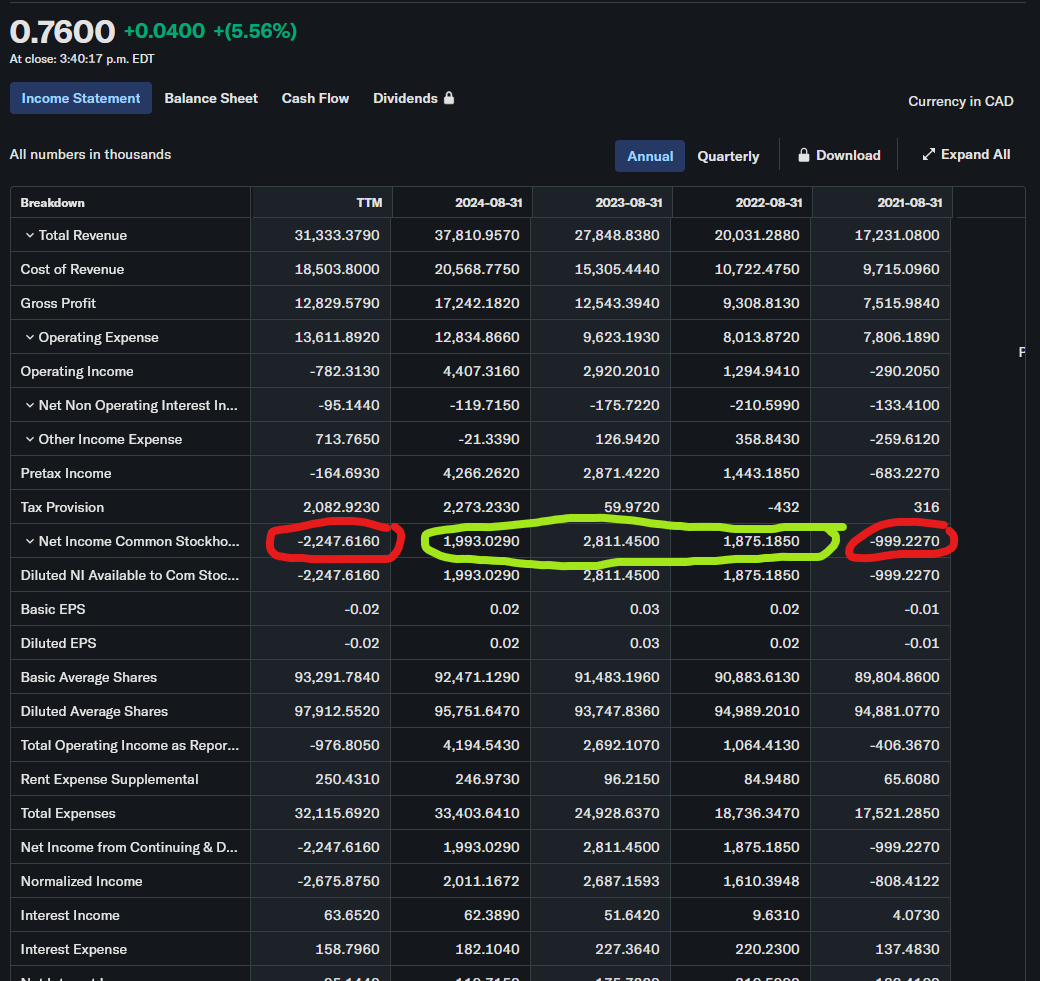1040x981 pixels.
Task: Switch to Annual view
Action: (650, 156)
